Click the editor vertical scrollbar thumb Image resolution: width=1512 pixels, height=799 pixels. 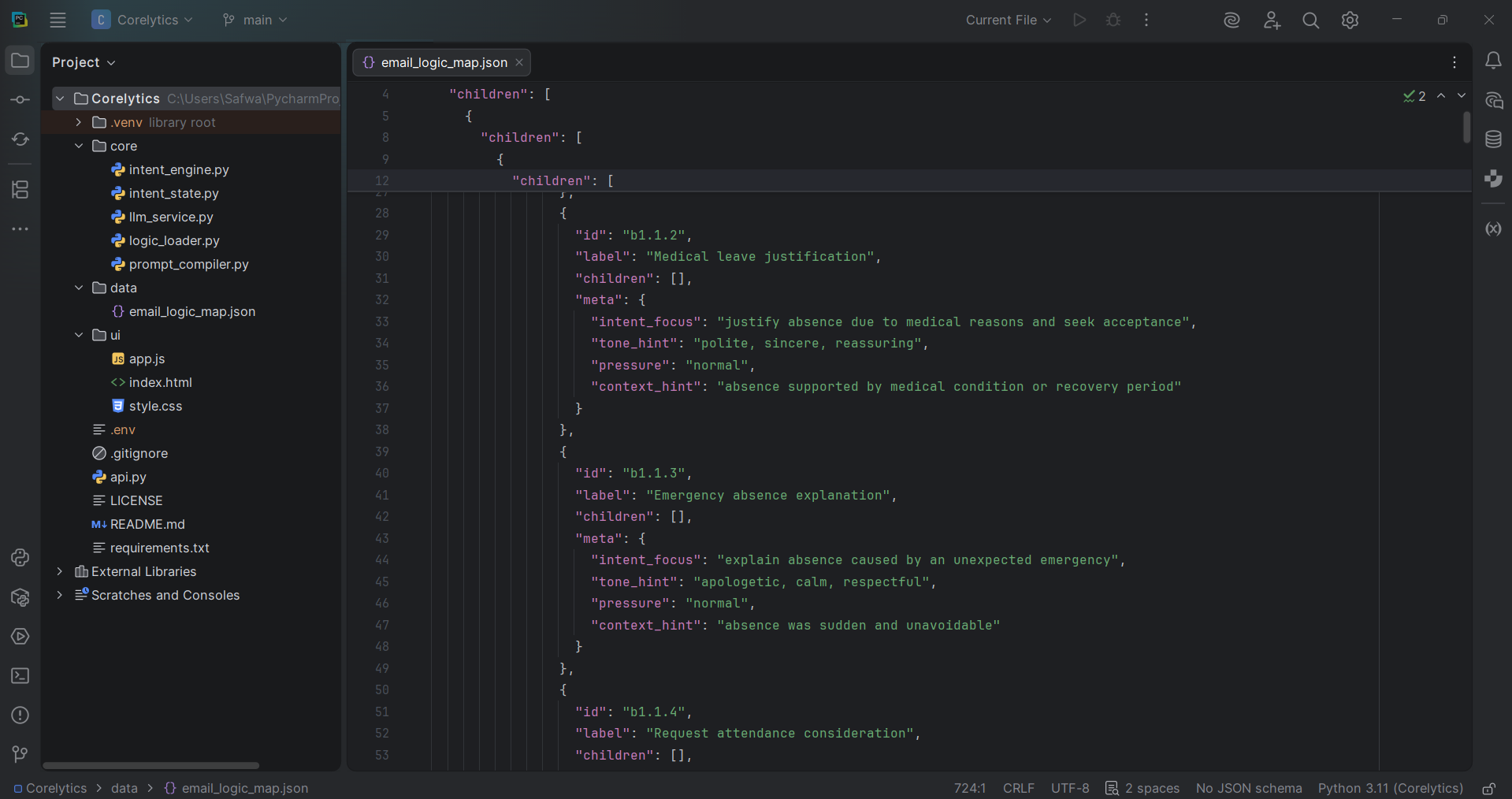click(1467, 127)
